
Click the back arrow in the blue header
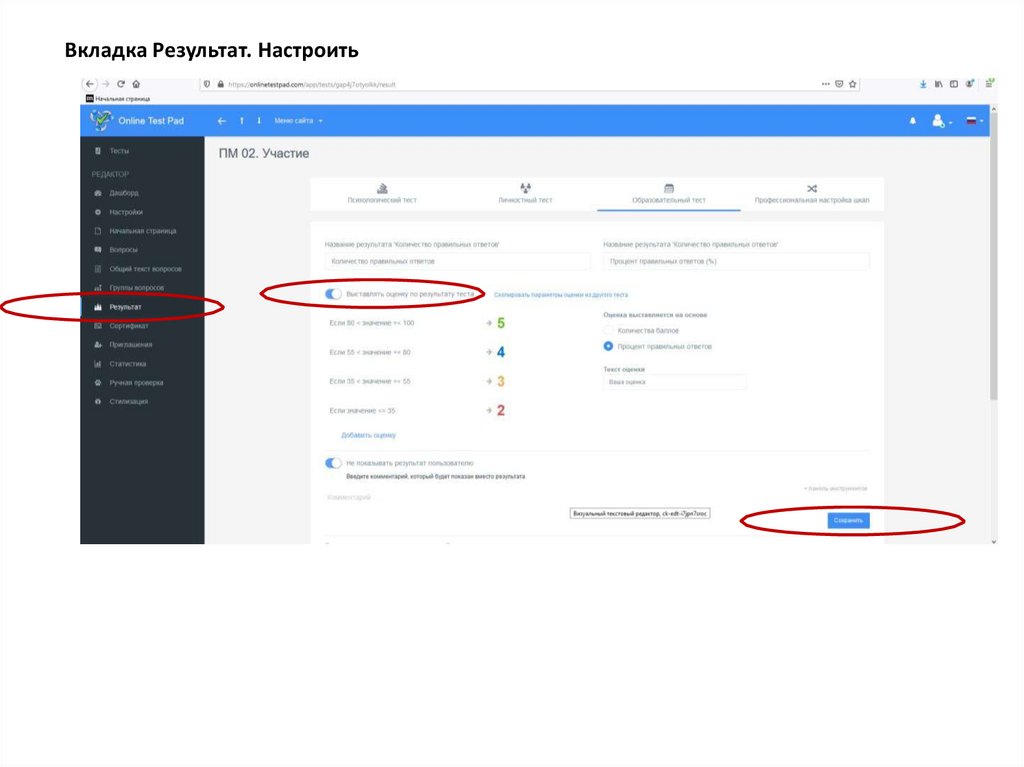(222, 121)
